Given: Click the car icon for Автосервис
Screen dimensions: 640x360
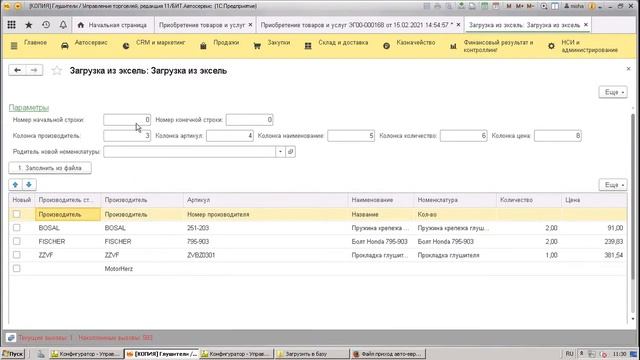Looking at the screenshot, I should 64,46.
